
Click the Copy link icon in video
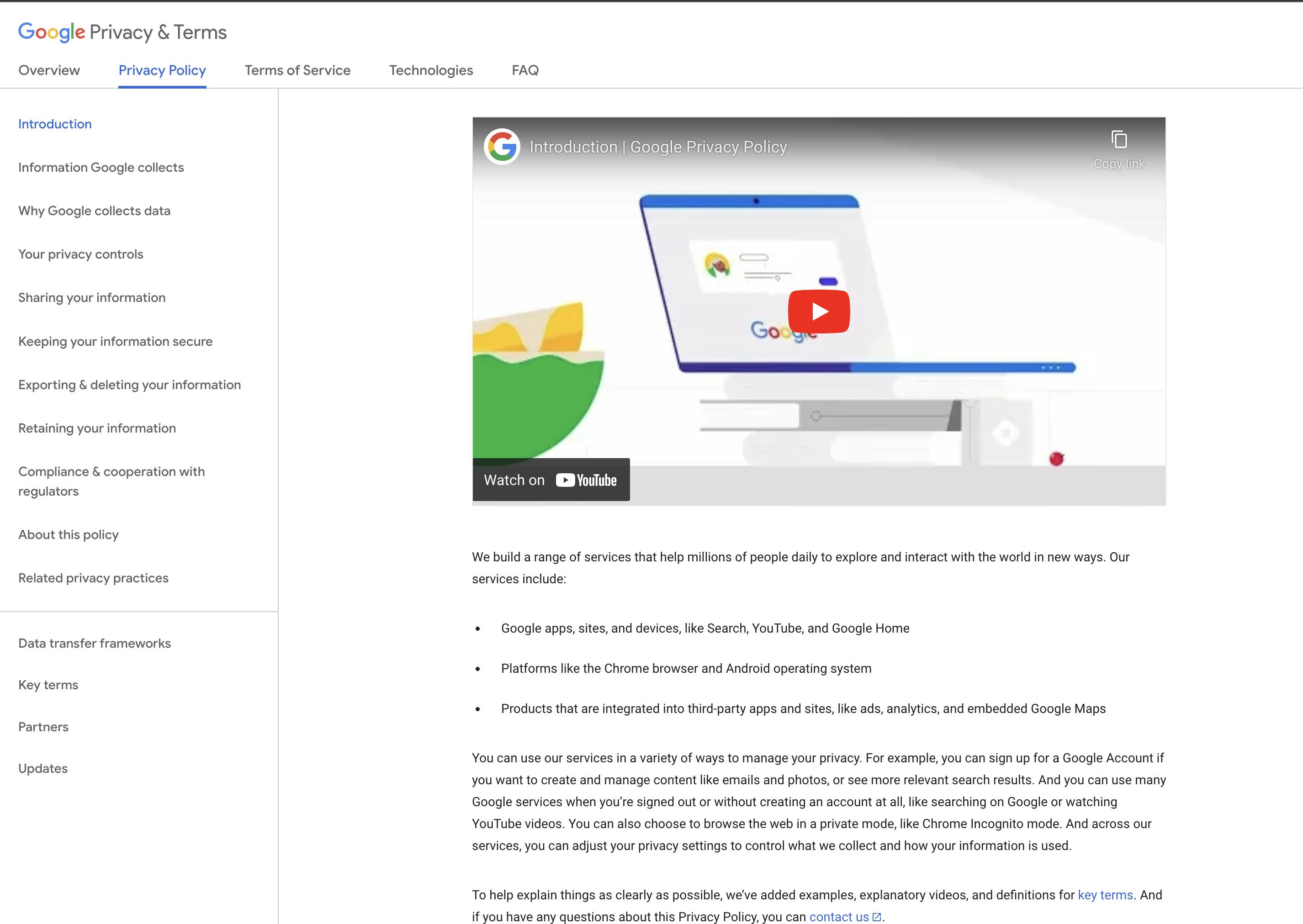(1117, 140)
